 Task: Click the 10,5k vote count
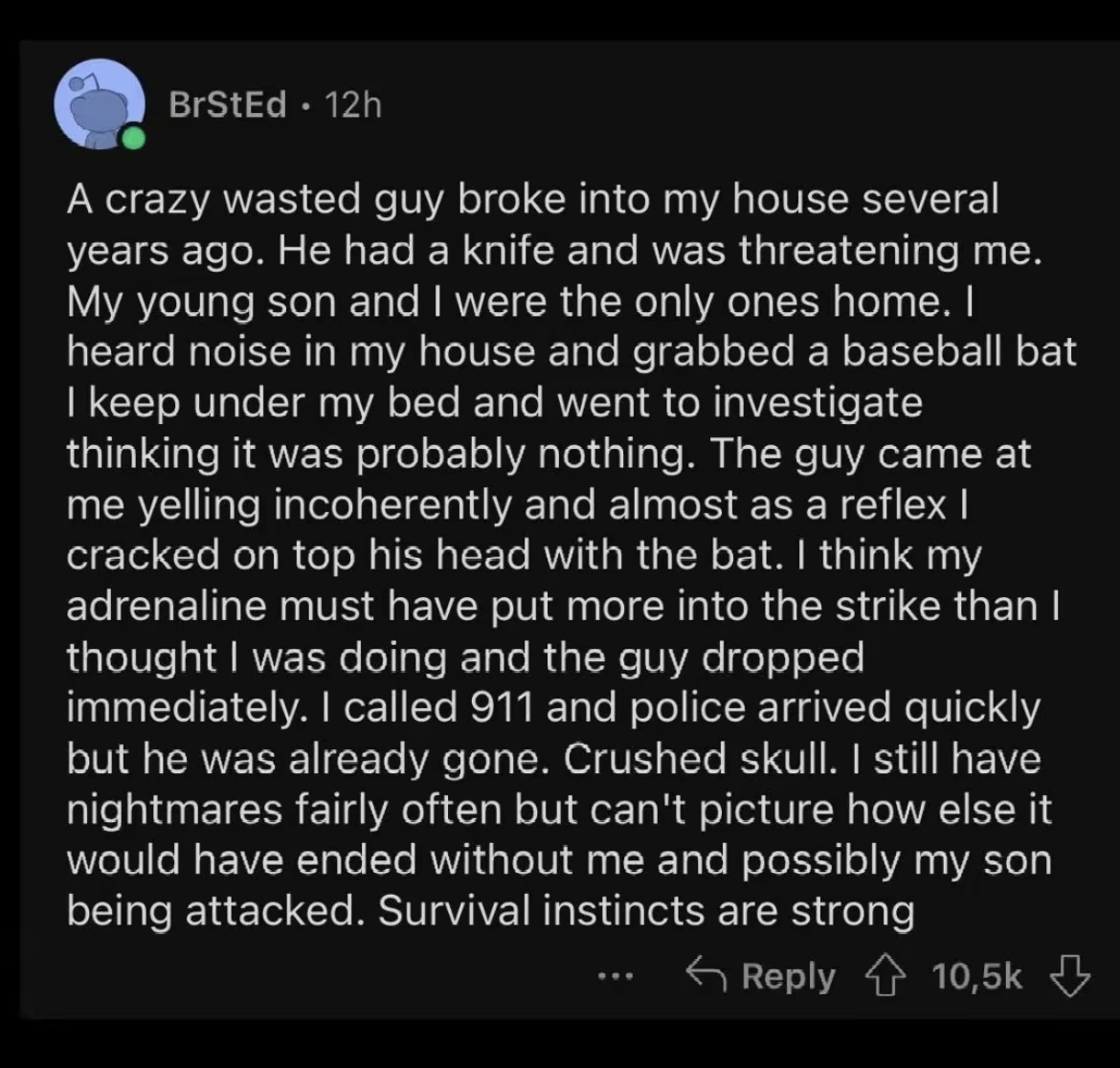pyautogui.click(x=977, y=977)
